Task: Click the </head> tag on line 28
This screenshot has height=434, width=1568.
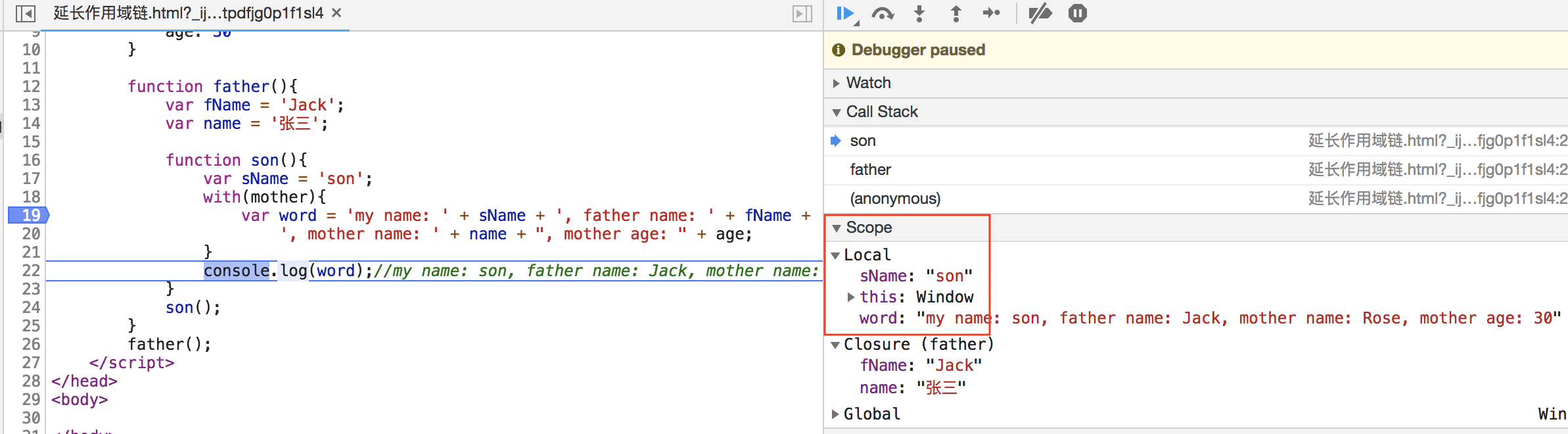Action: [84, 381]
